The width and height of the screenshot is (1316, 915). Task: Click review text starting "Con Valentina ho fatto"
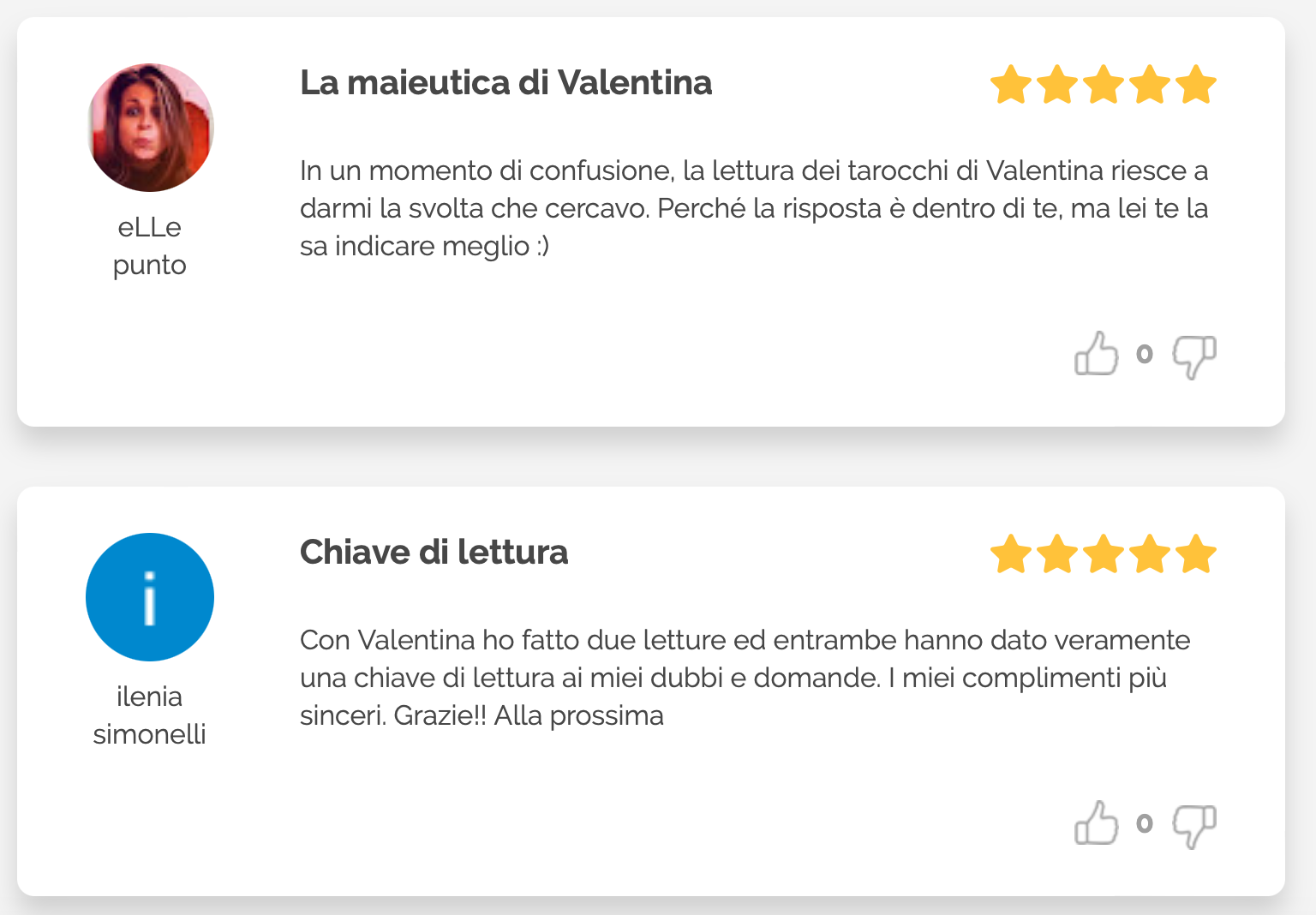point(745,678)
